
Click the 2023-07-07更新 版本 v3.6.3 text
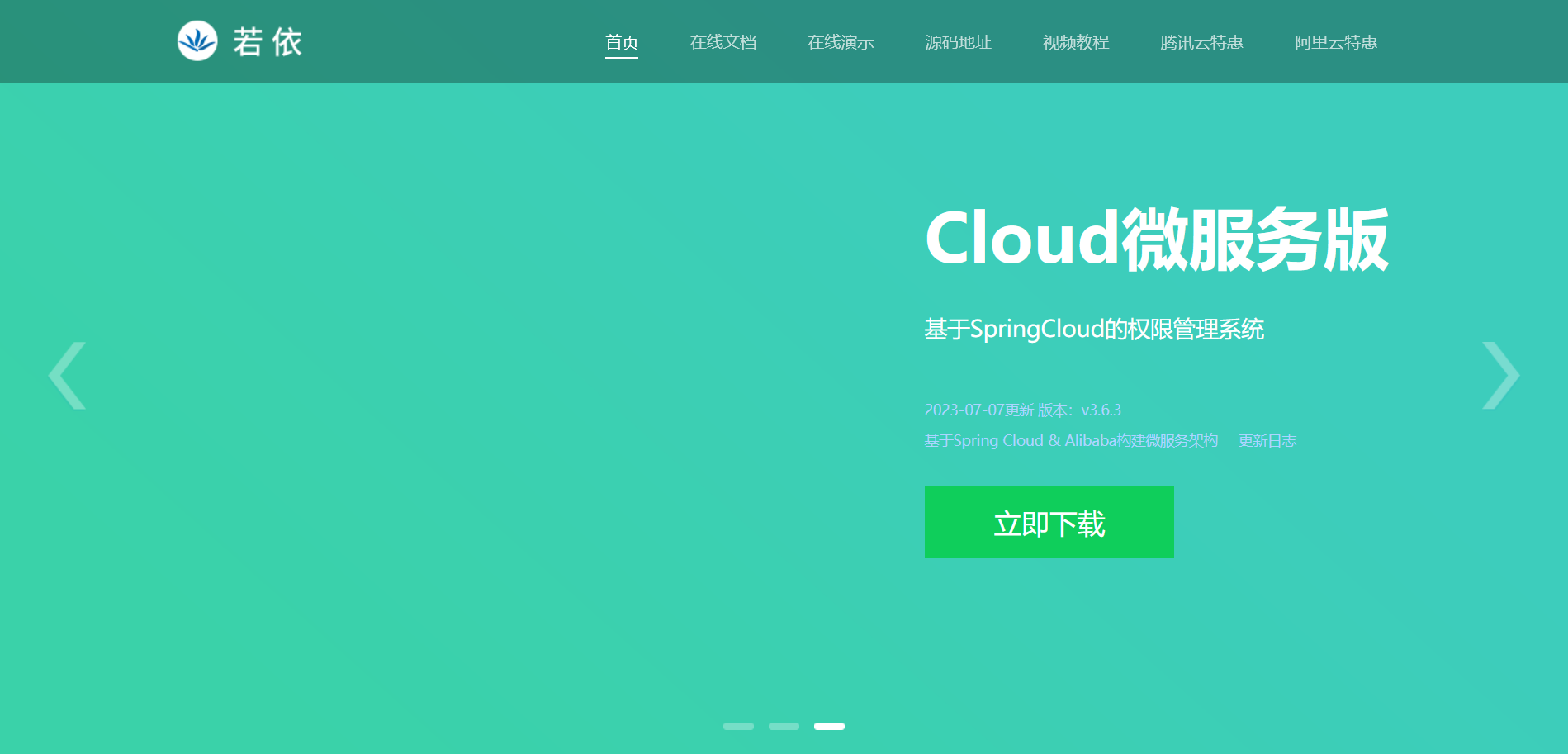tap(1023, 410)
